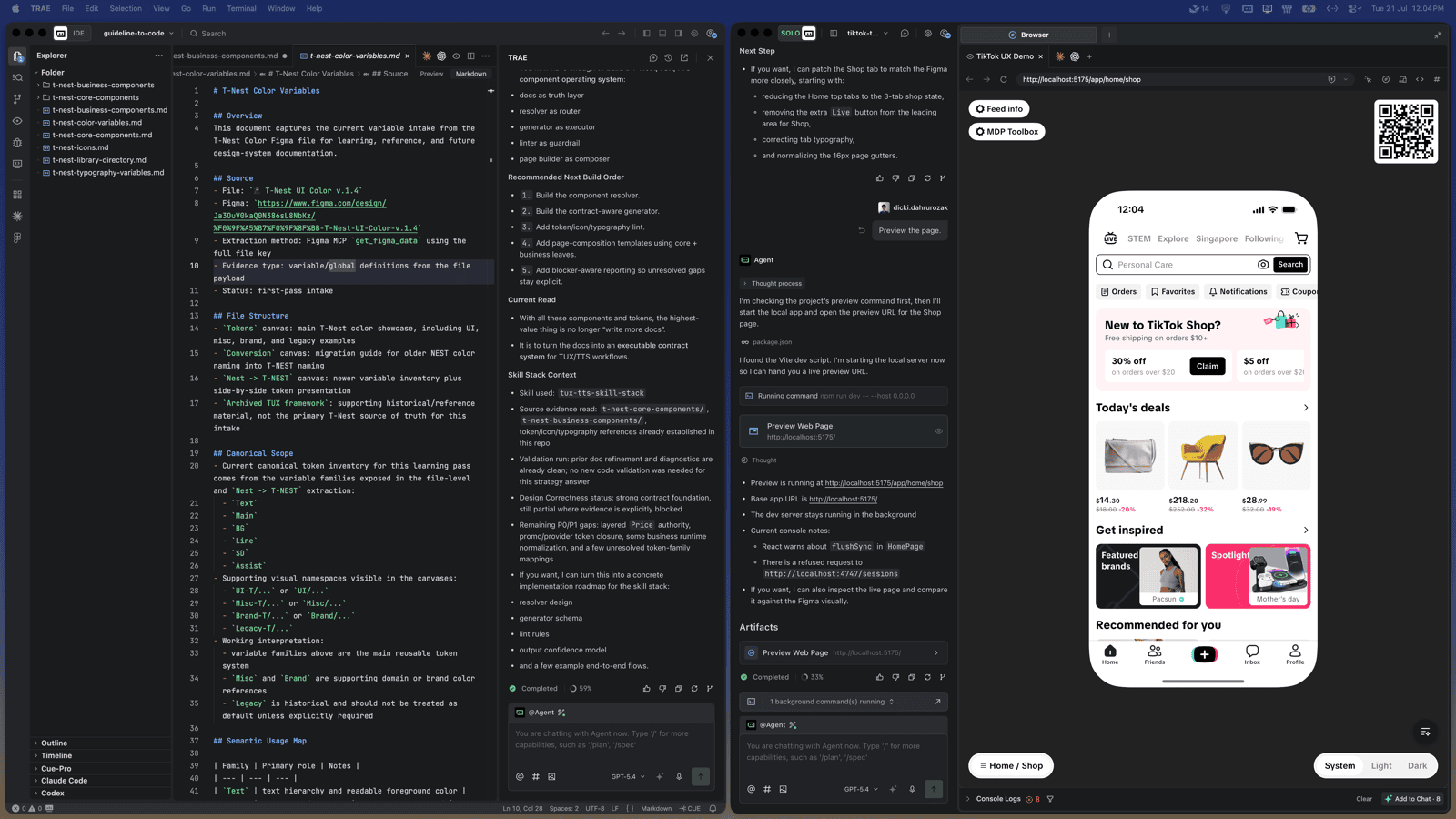Select the Explore tab in TikTok preview
Viewport: 1456px width, 819px height.
pyautogui.click(x=1173, y=238)
